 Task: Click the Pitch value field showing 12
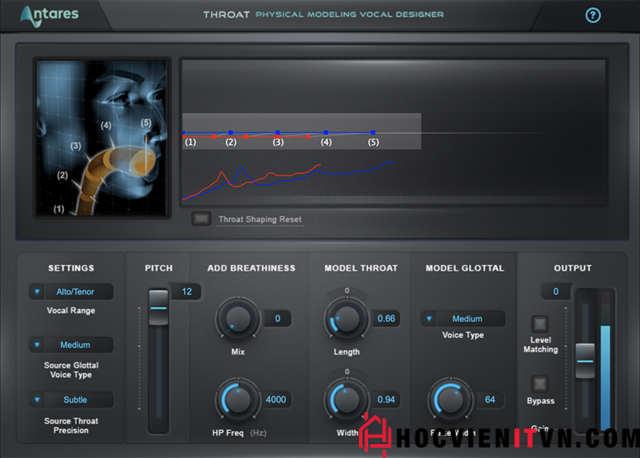(187, 291)
